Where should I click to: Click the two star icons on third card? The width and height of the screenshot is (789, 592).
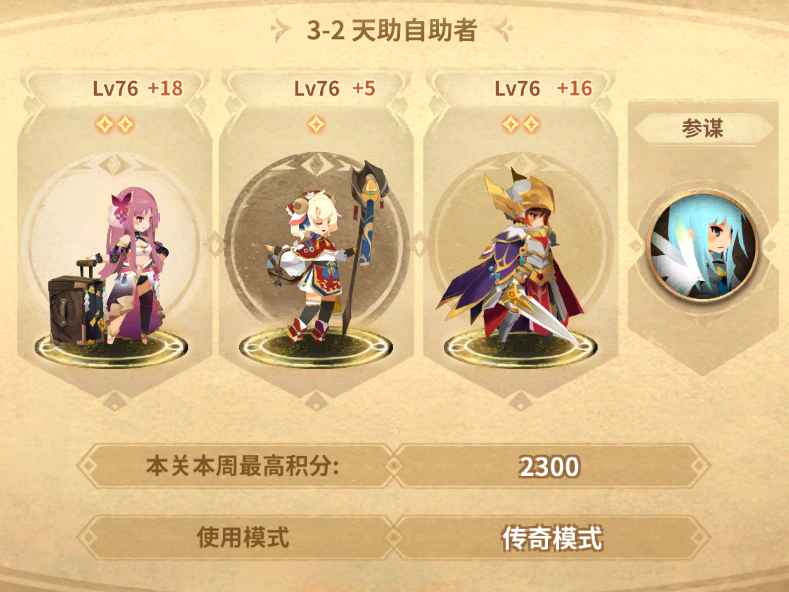tap(521, 124)
